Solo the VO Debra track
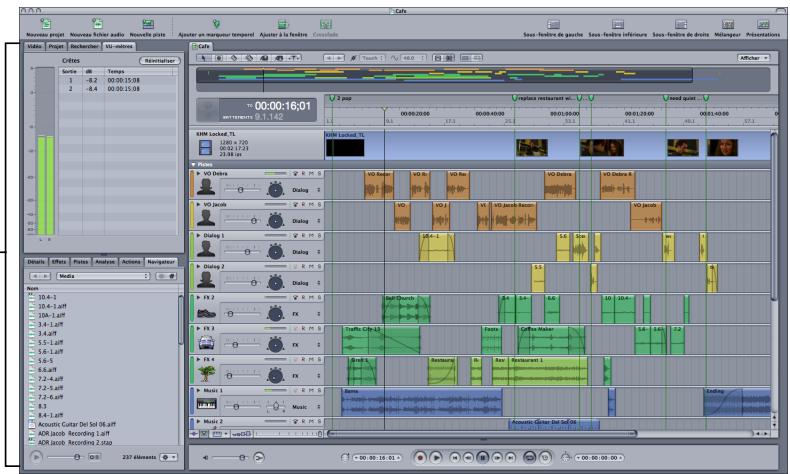 pyautogui.click(x=319, y=173)
